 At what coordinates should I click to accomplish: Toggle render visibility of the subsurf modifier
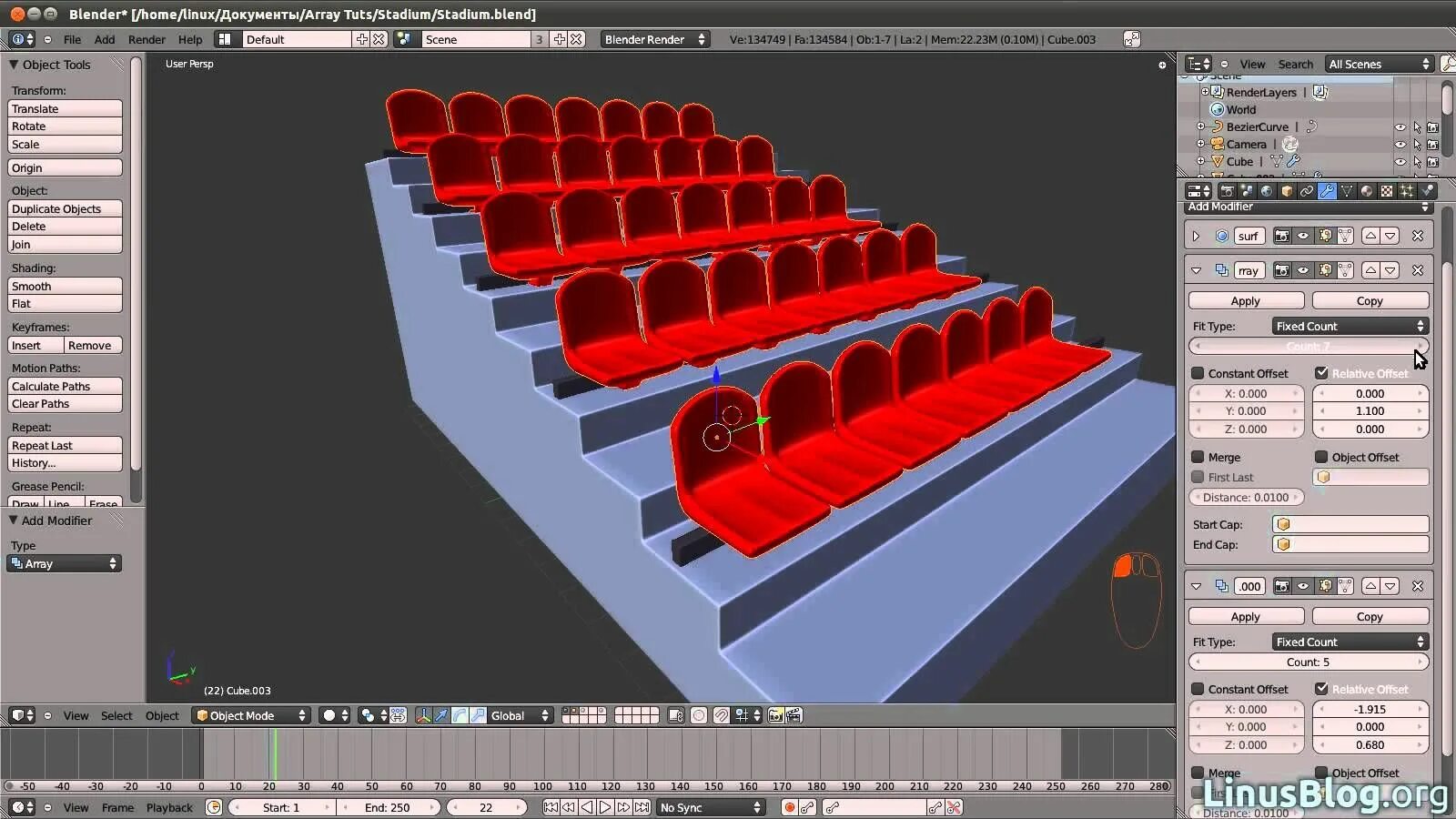click(1281, 236)
